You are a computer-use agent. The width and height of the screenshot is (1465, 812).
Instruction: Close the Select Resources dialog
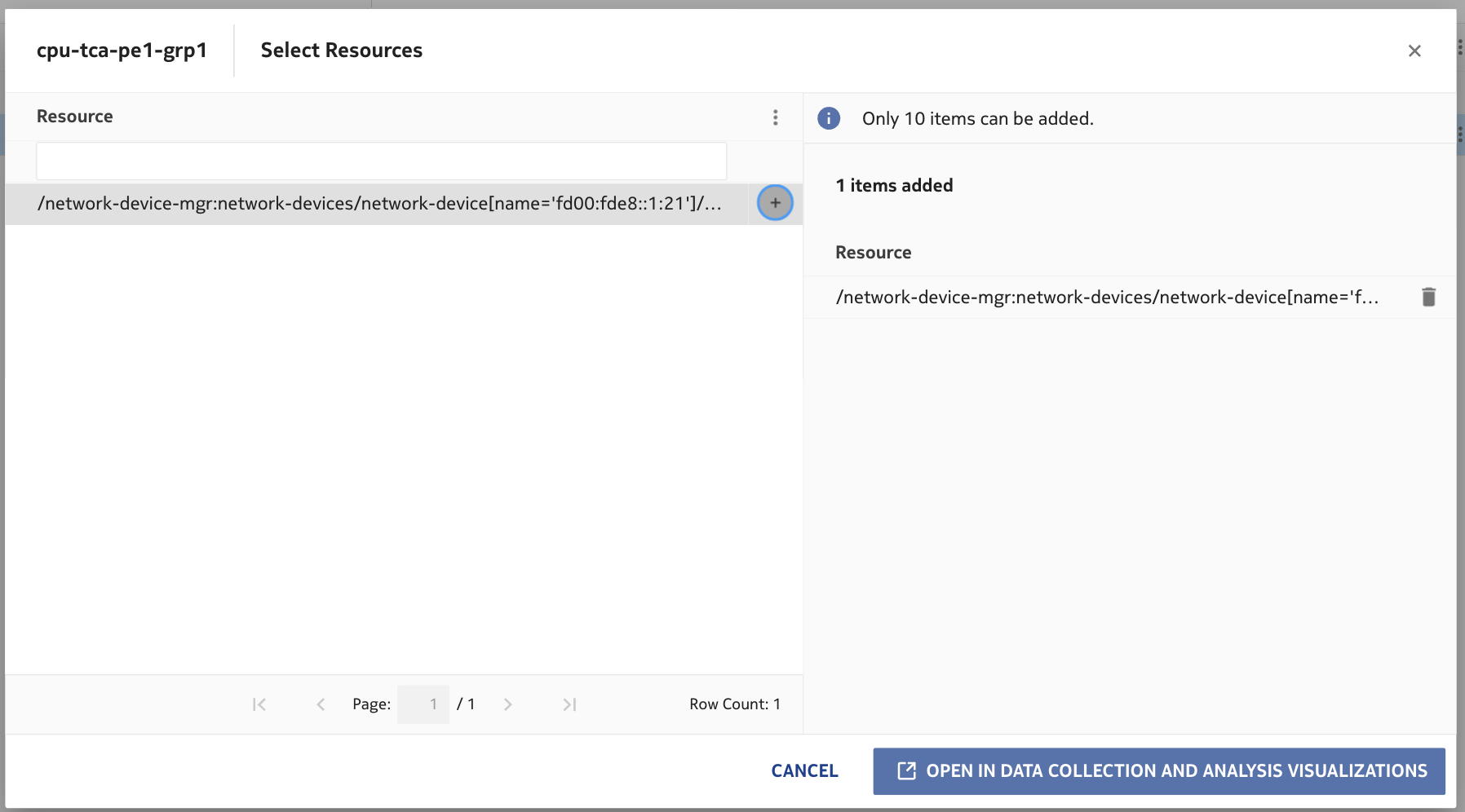point(1414,51)
